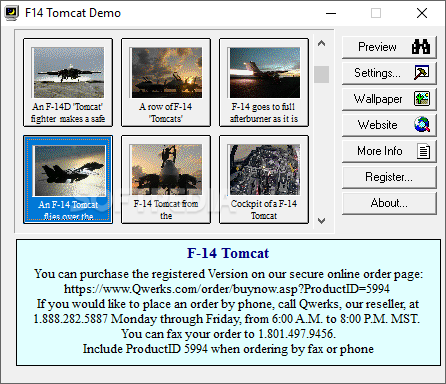
Task: Click the fax number 1.801.497.9456 line
Action: (228, 334)
